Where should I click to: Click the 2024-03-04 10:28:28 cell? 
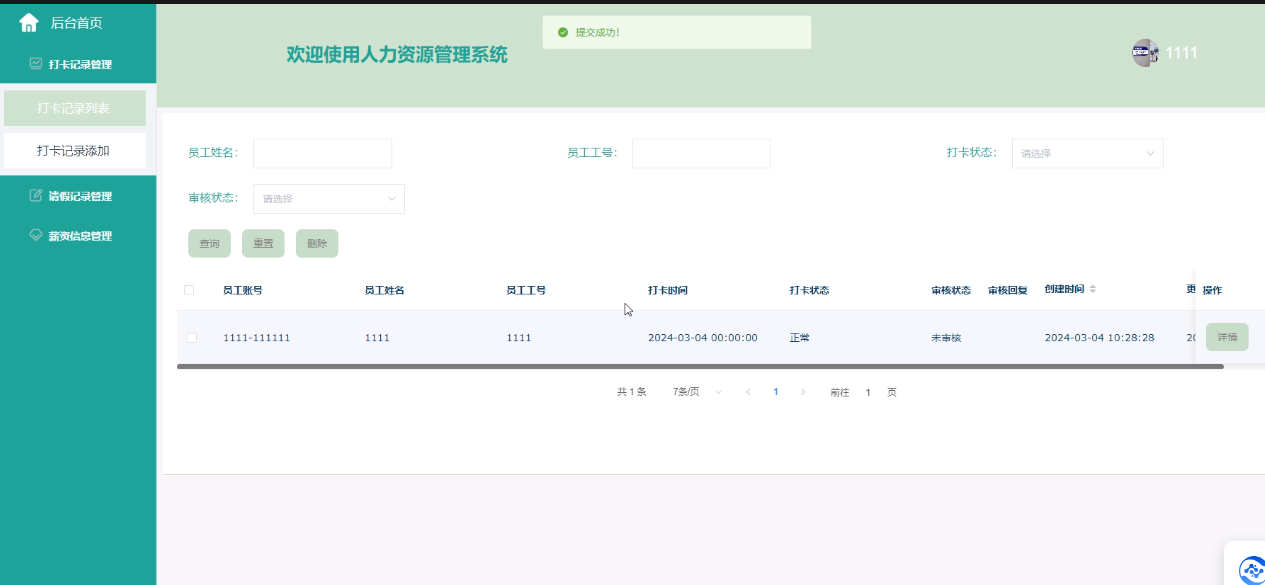click(1100, 338)
